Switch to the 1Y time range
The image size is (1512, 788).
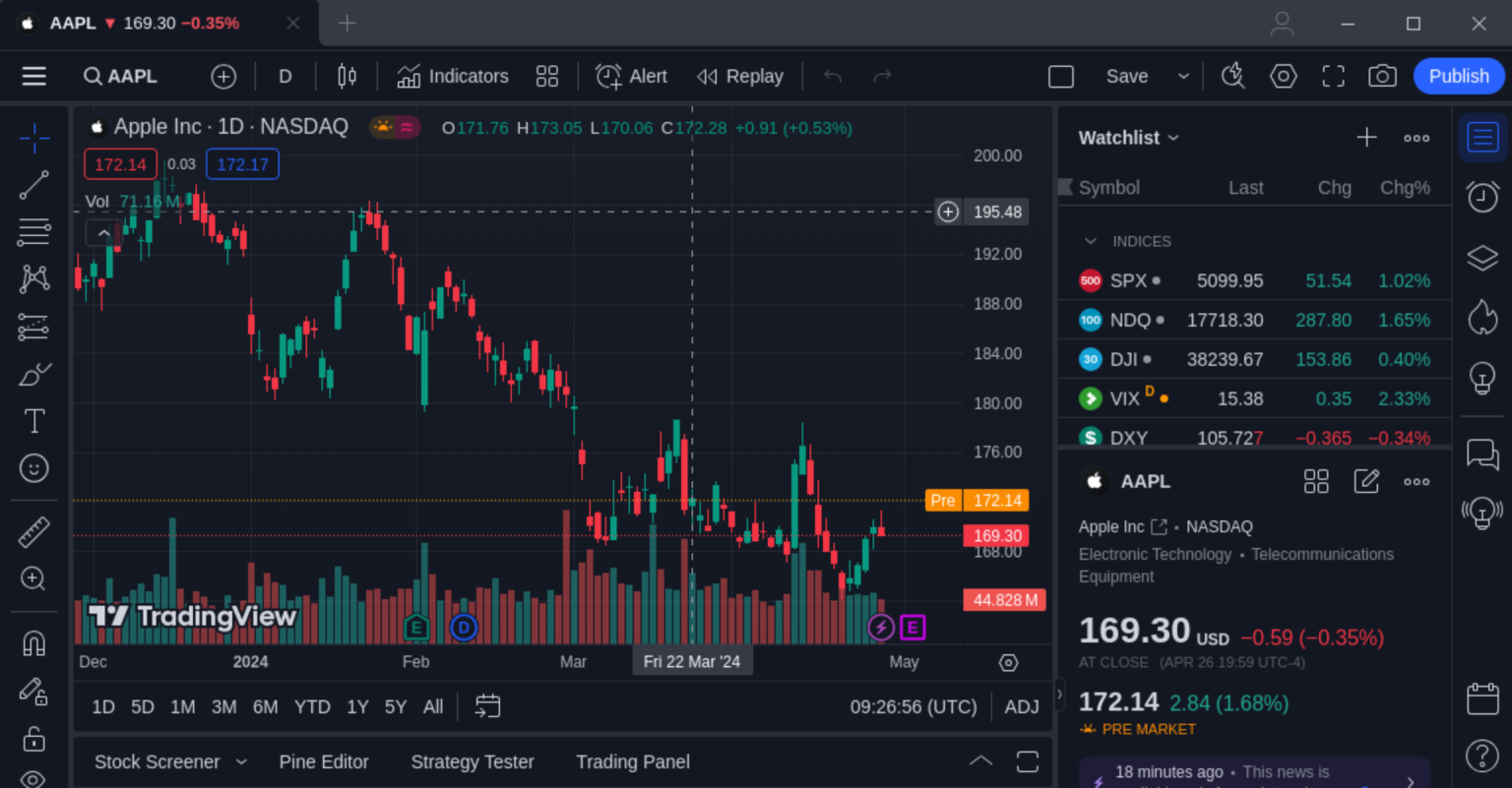click(x=356, y=706)
